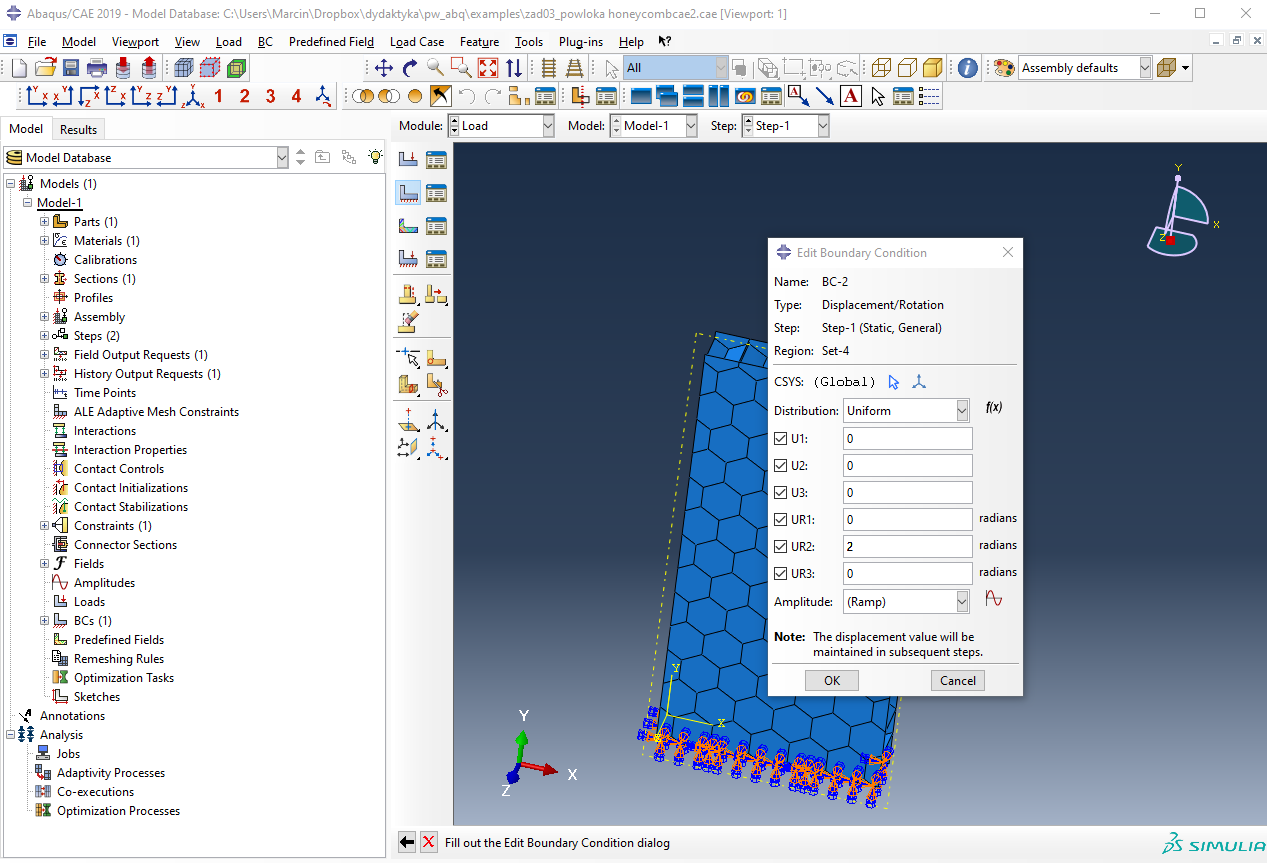
Task: Click OK in Edit Boundary Condition dialog
Action: (x=831, y=681)
